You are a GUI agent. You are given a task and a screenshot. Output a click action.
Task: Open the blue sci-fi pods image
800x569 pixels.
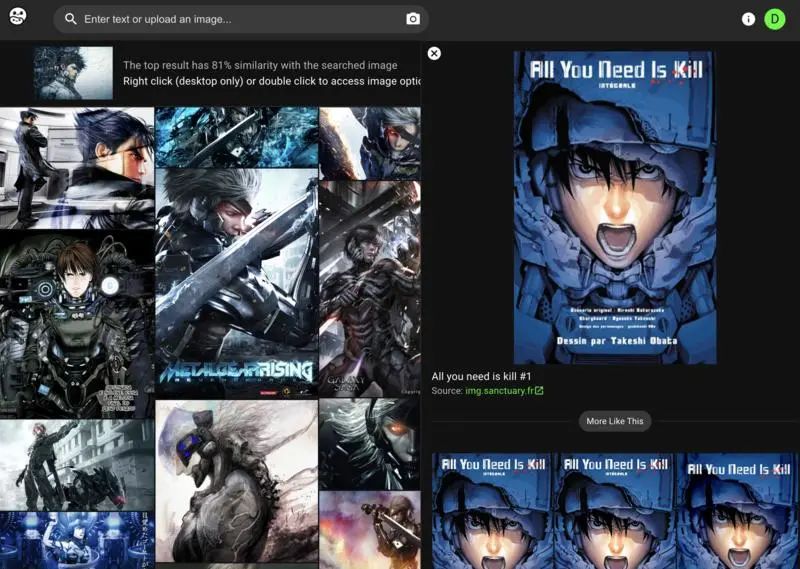tap(77, 540)
